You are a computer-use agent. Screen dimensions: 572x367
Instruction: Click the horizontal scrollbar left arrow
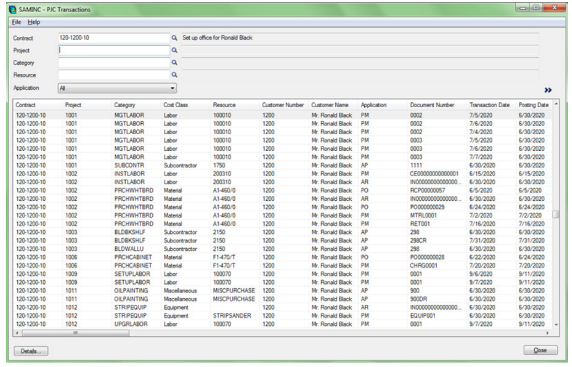click(x=17, y=333)
